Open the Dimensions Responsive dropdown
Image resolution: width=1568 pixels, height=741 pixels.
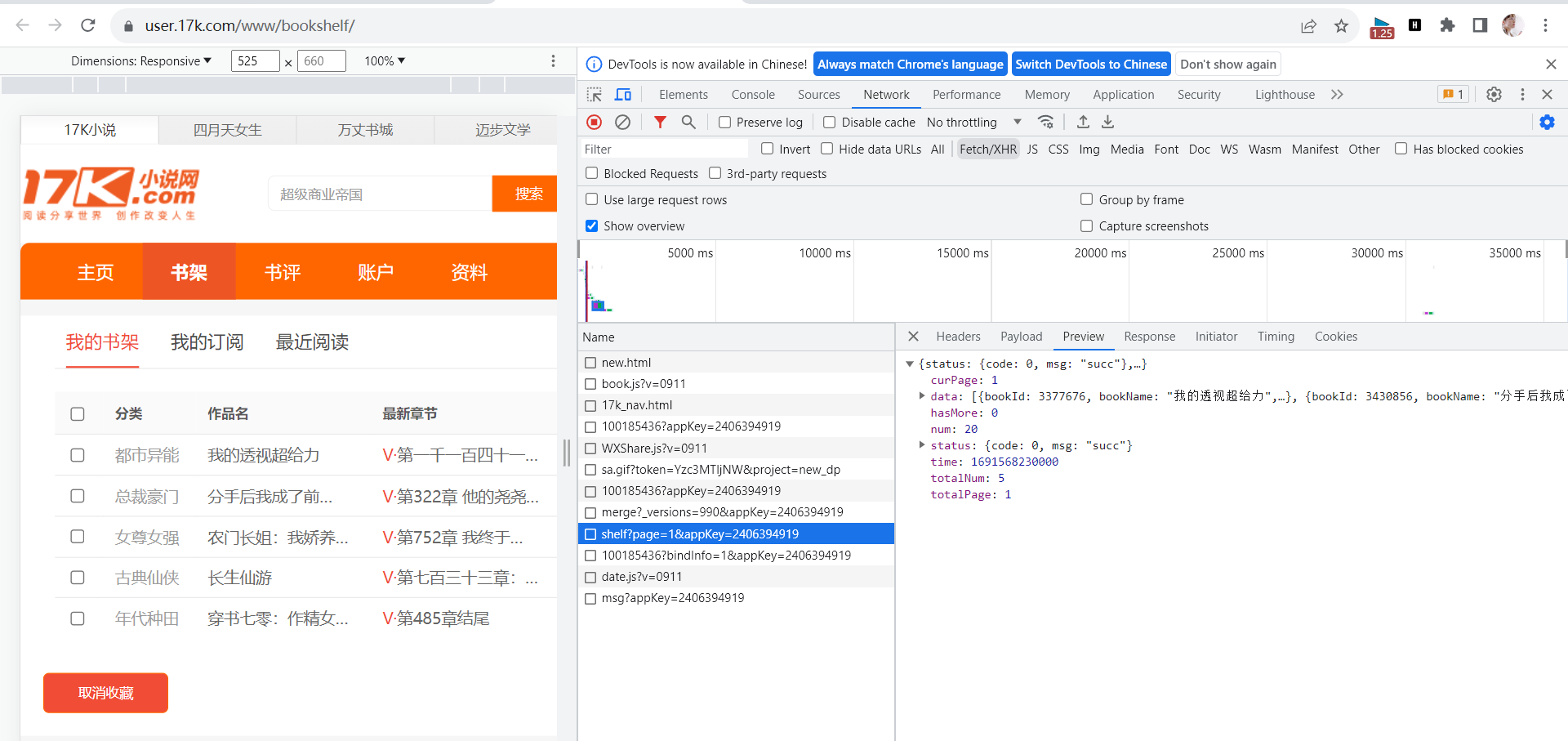tap(141, 61)
